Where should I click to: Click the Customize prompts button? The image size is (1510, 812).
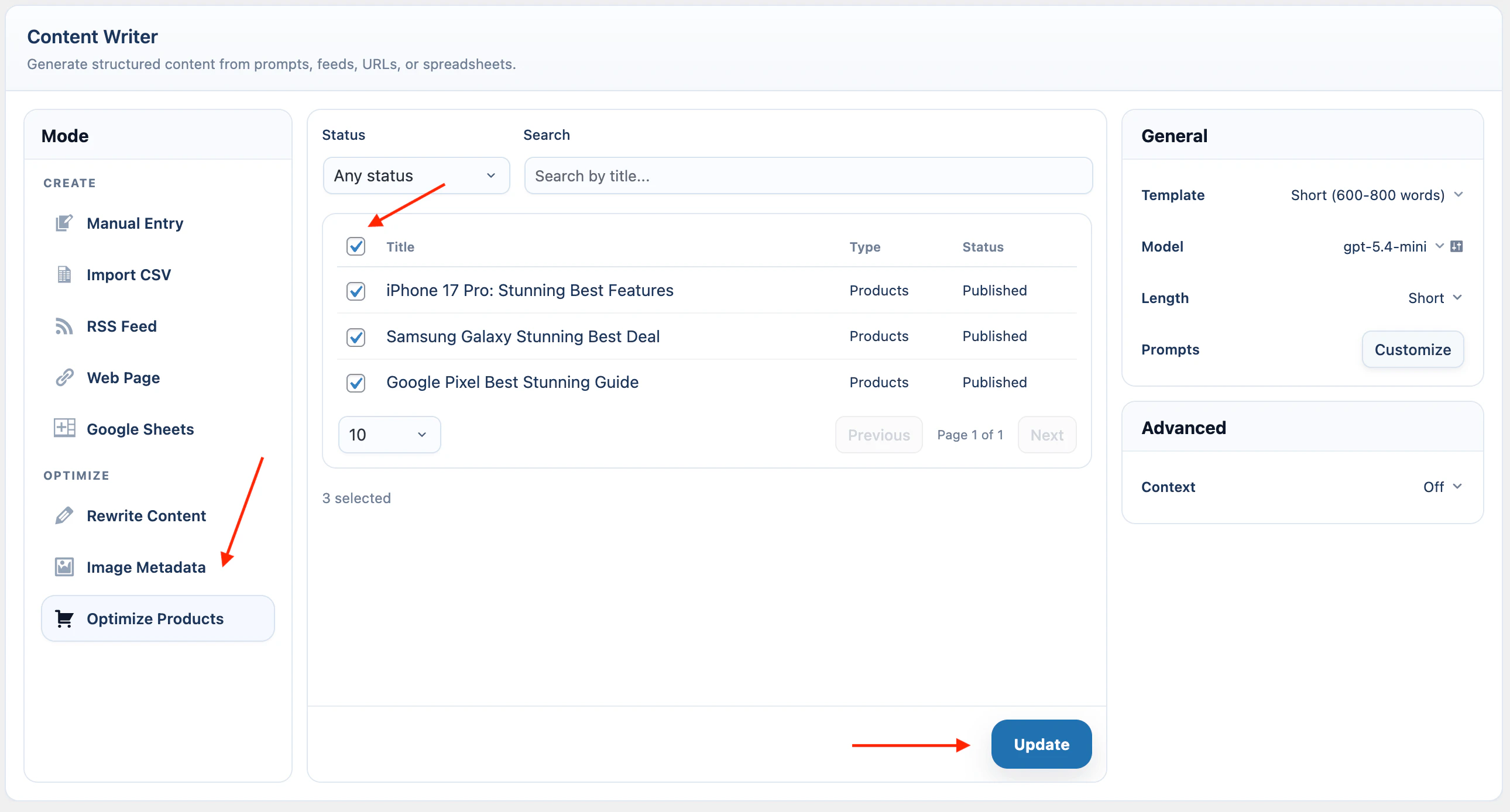pos(1413,350)
